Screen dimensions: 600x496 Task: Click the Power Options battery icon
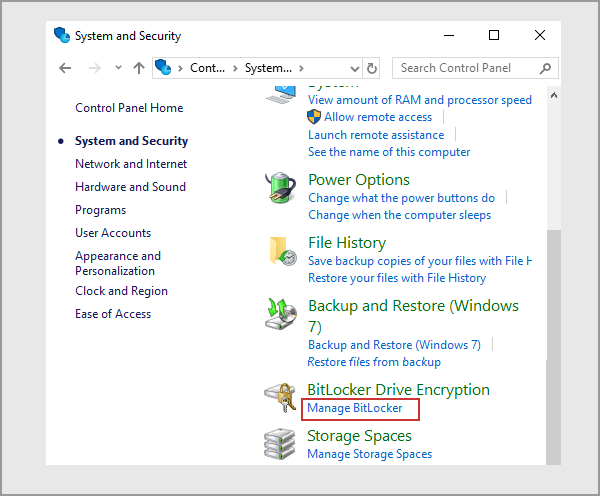[280, 187]
